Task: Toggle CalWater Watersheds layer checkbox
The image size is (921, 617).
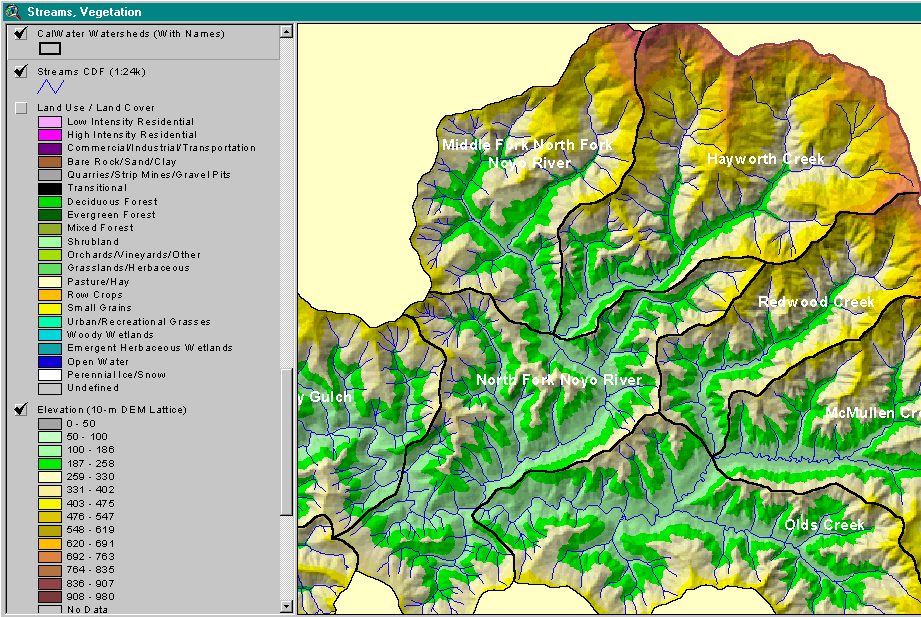Action: tap(21, 33)
